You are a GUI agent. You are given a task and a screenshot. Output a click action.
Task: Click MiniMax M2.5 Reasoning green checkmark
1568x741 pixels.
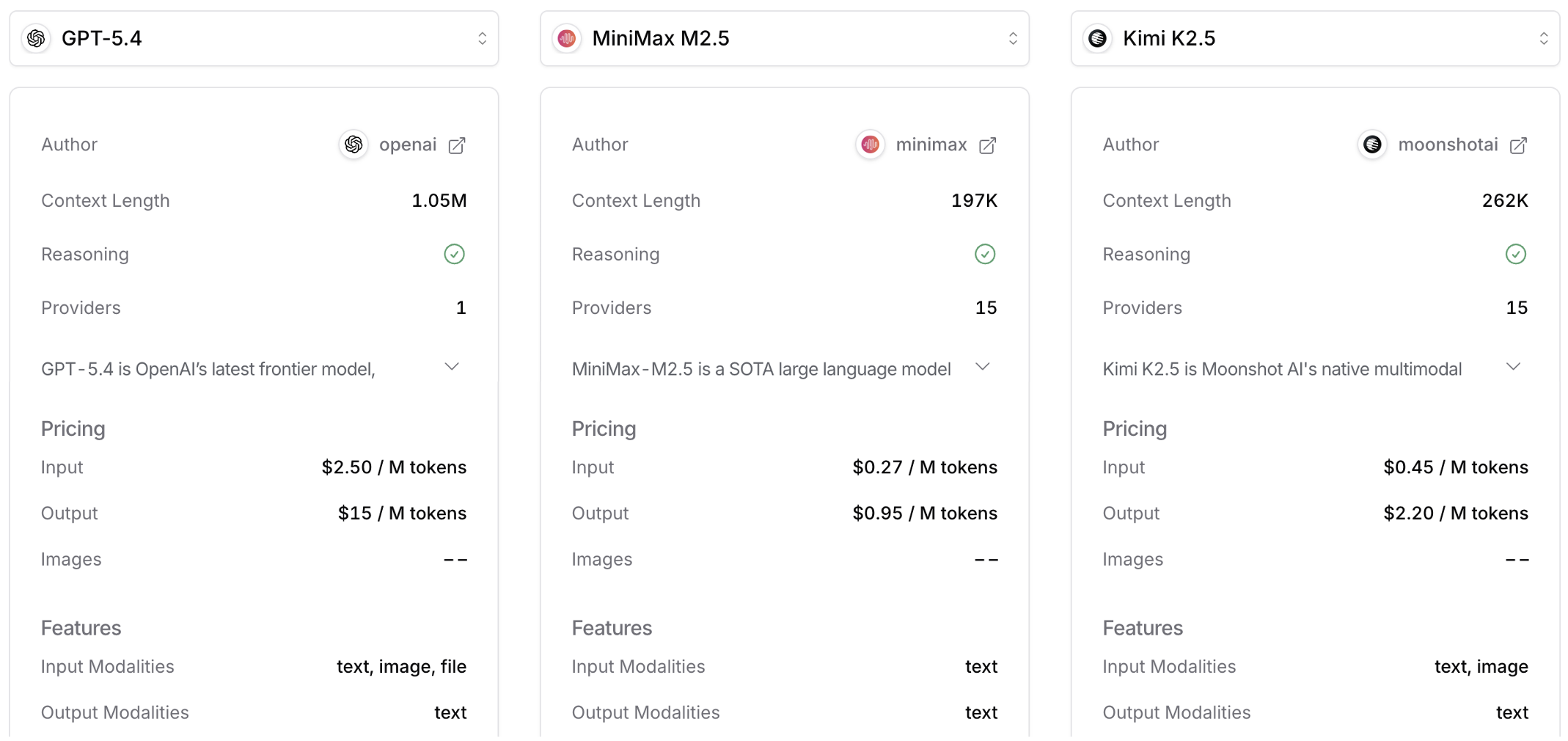click(984, 254)
